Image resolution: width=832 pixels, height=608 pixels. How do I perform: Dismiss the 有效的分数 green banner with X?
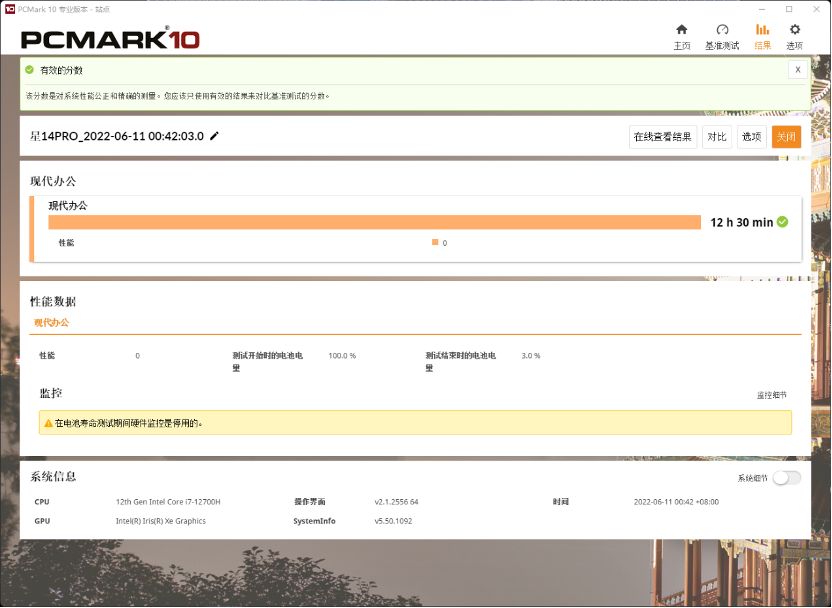pos(798,70)
